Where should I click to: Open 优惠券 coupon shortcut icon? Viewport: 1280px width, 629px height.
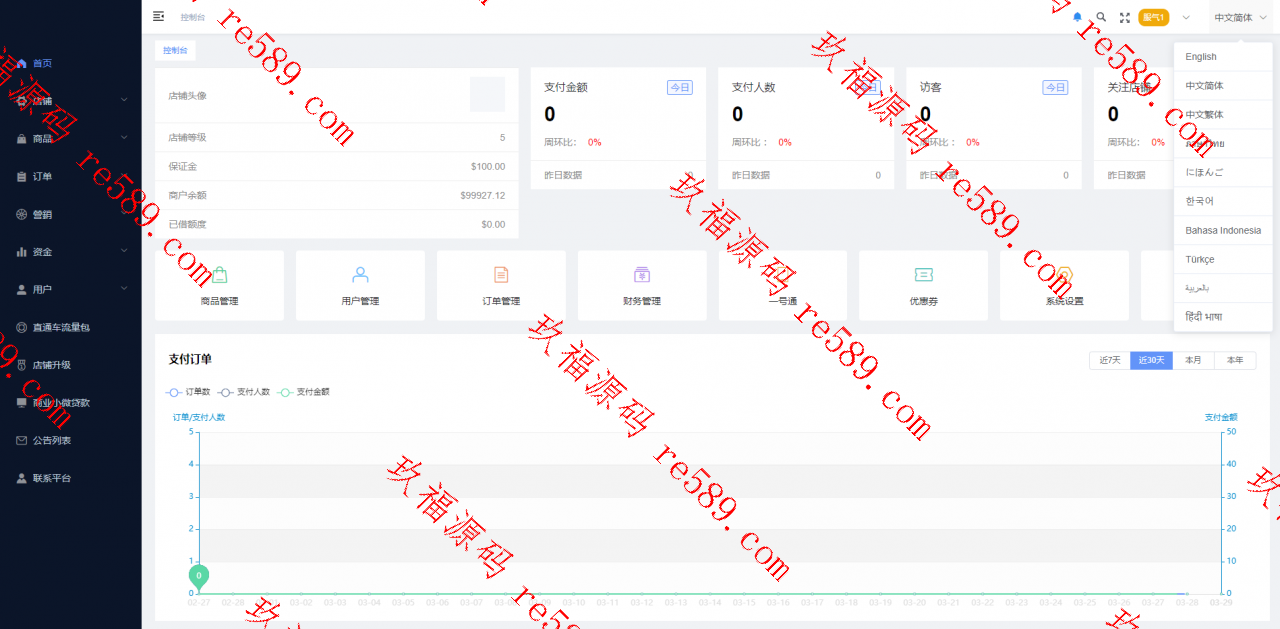tap(924, 275)
